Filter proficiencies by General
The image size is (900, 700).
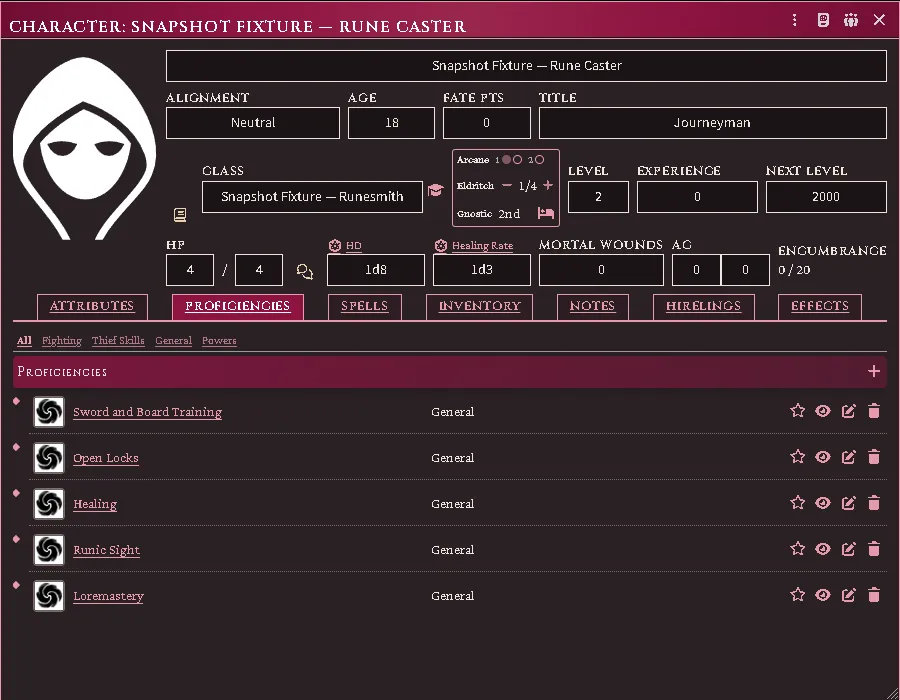coord(173,341)
